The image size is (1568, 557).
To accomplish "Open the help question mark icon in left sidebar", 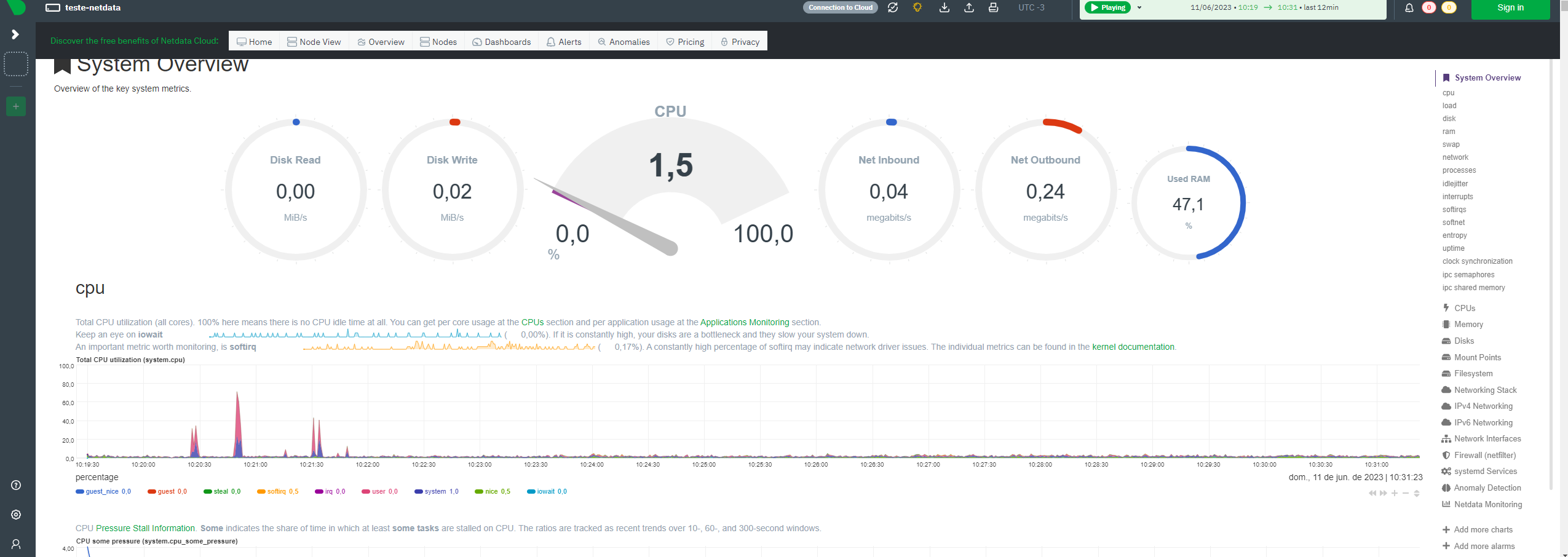I will tap(16, 485).
